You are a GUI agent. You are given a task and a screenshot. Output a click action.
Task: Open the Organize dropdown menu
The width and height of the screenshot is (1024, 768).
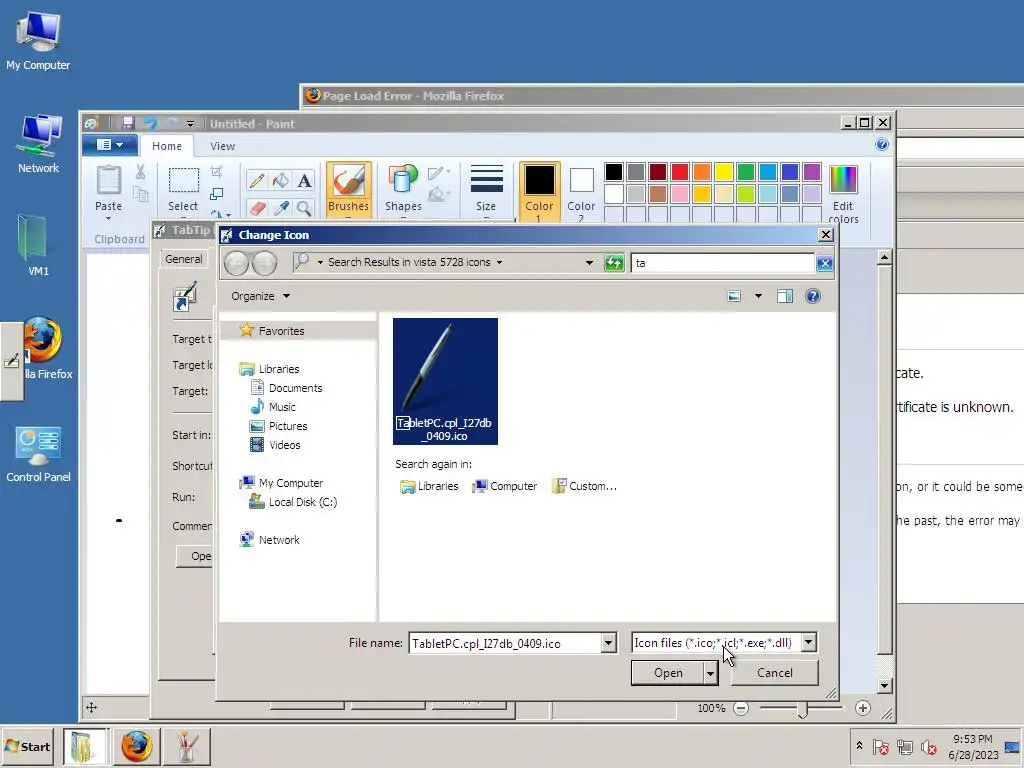(261, 296)
